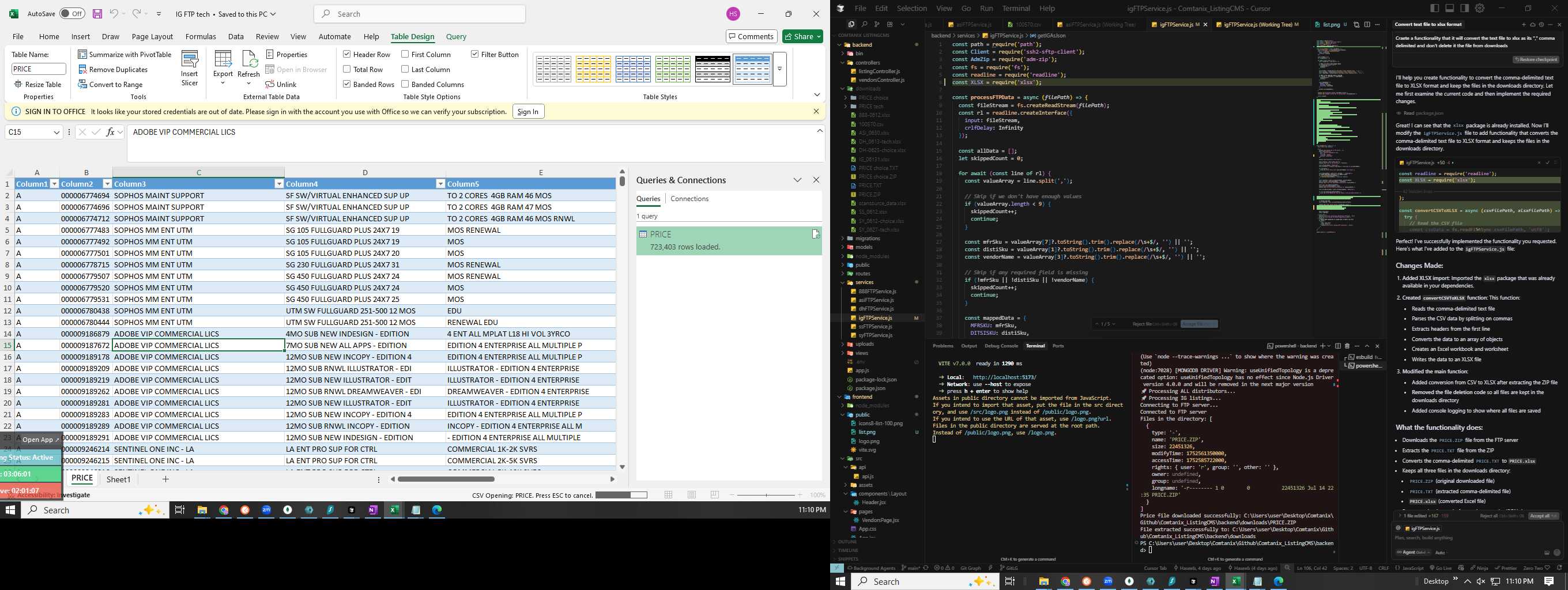The image size is (1568, 590).
Task: Click the Excel zoom slider
Action: [766, 494]
